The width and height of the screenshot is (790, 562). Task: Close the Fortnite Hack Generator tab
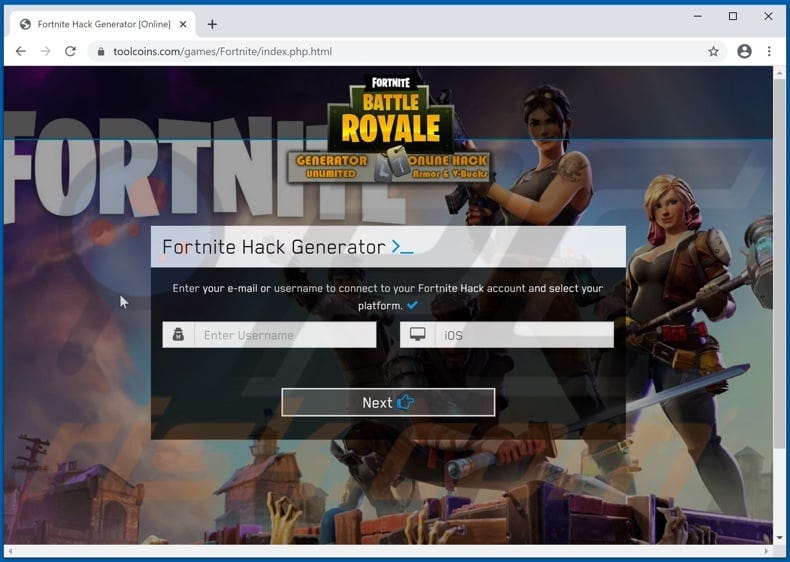[x=183, y=24]
